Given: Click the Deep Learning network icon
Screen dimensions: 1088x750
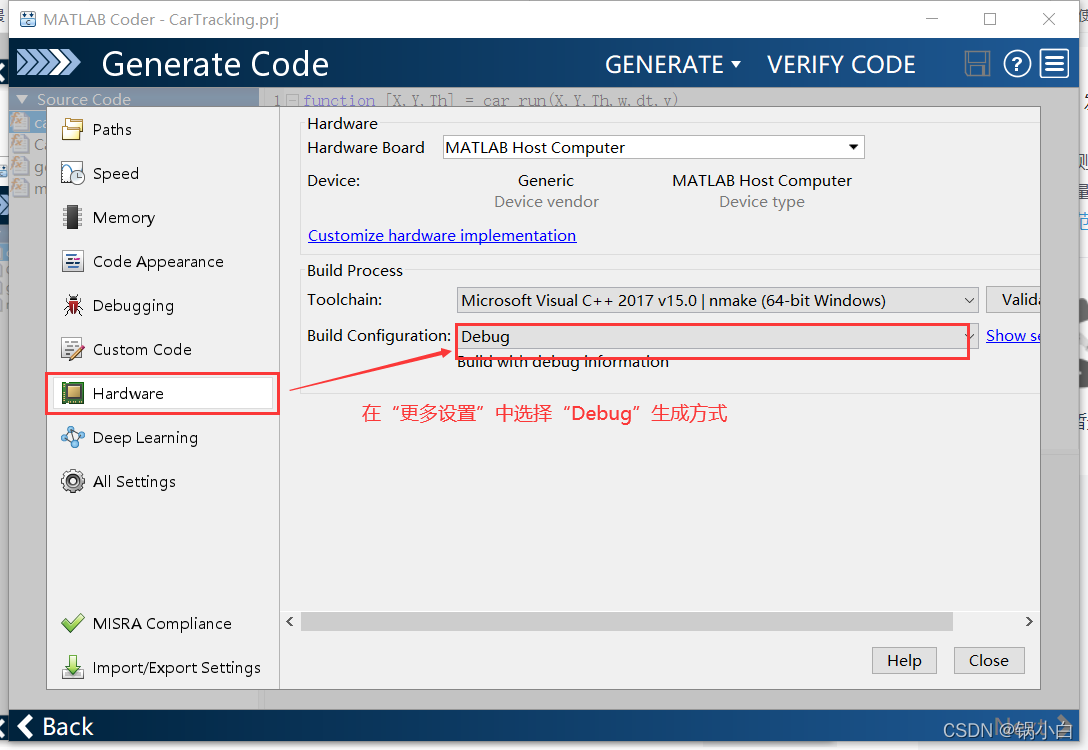Looking at the screenshot, I should (72, 437).
